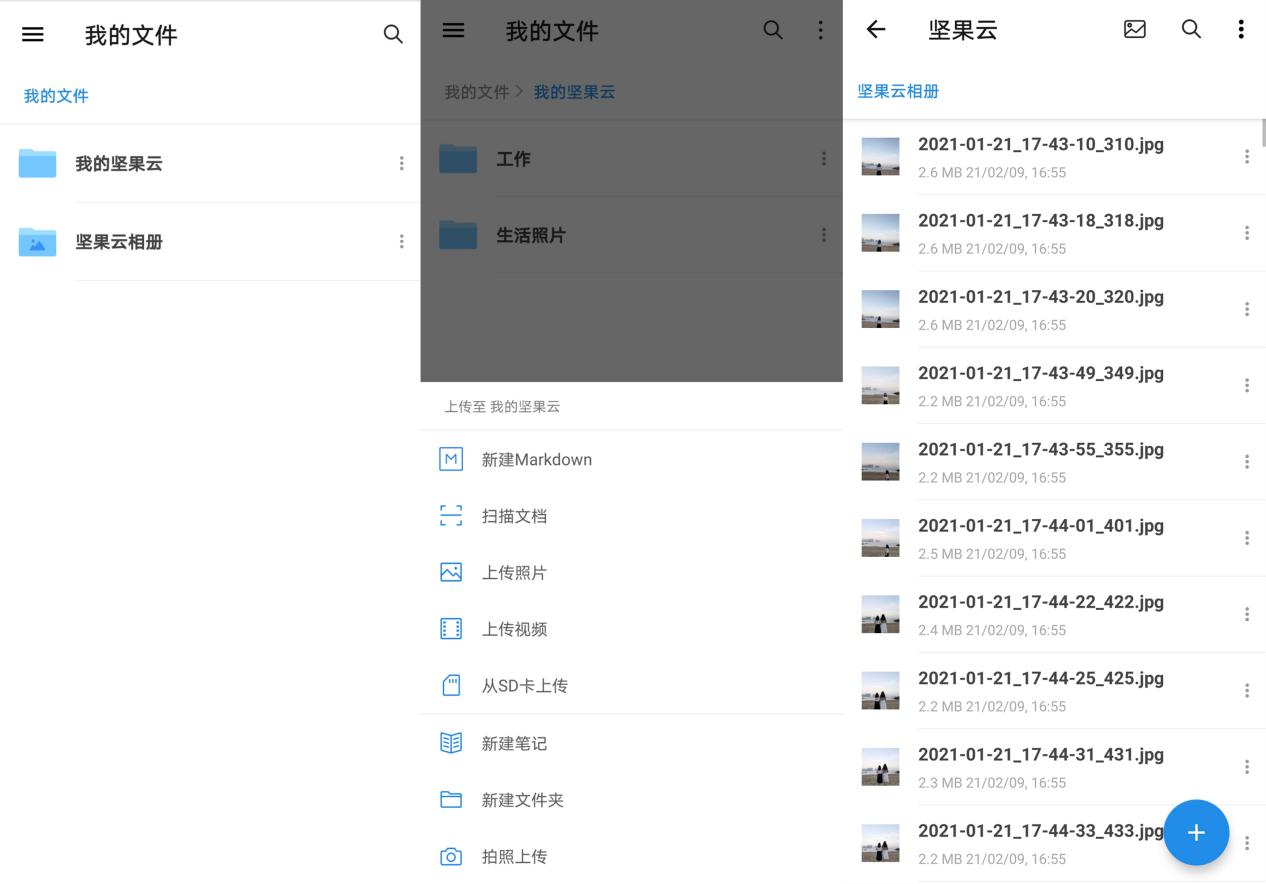The image size is (1266, 884).
Task: Open thumbnail of 2021-01-21_17-43-18_318.jpg
Action: 880,233
